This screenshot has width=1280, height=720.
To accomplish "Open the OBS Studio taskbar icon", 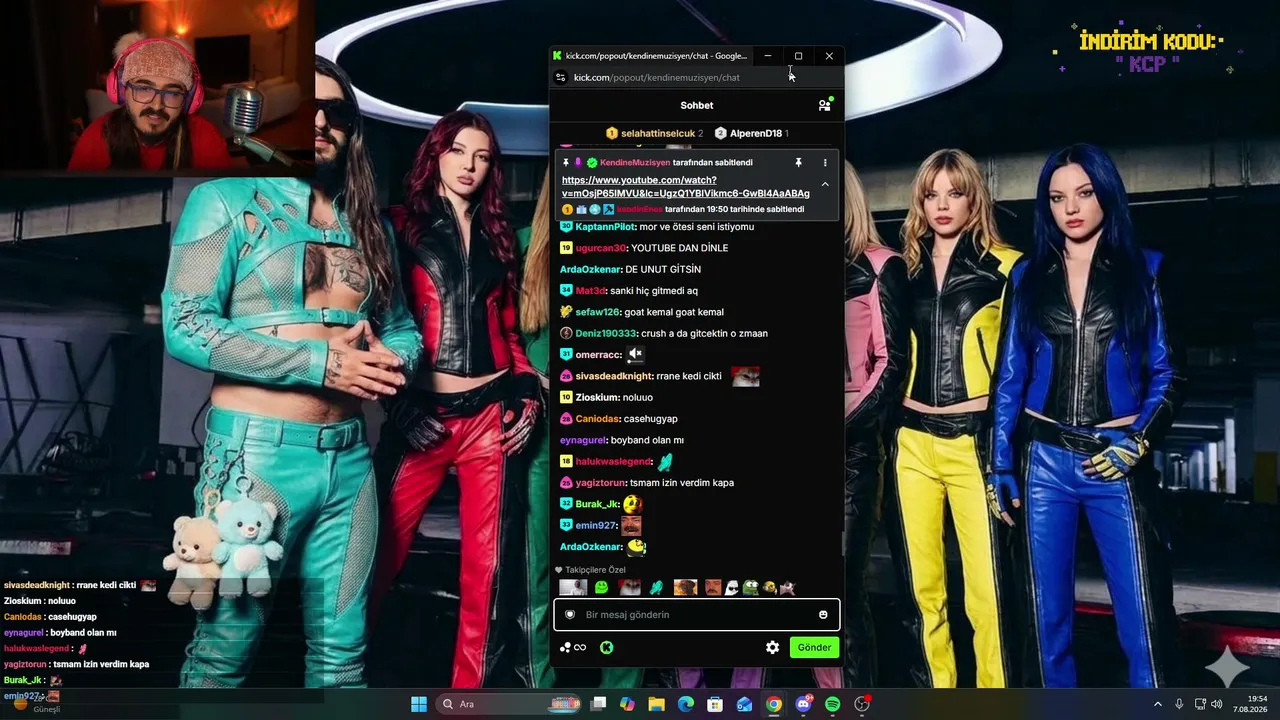I will point(862,704).
